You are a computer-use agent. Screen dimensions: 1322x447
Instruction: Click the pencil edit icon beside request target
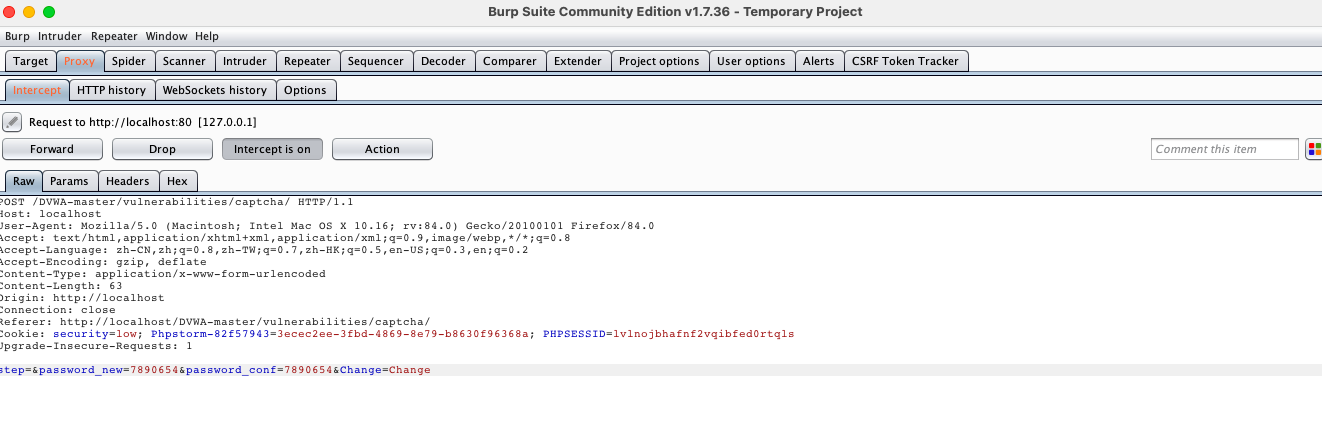pos(12,122)
